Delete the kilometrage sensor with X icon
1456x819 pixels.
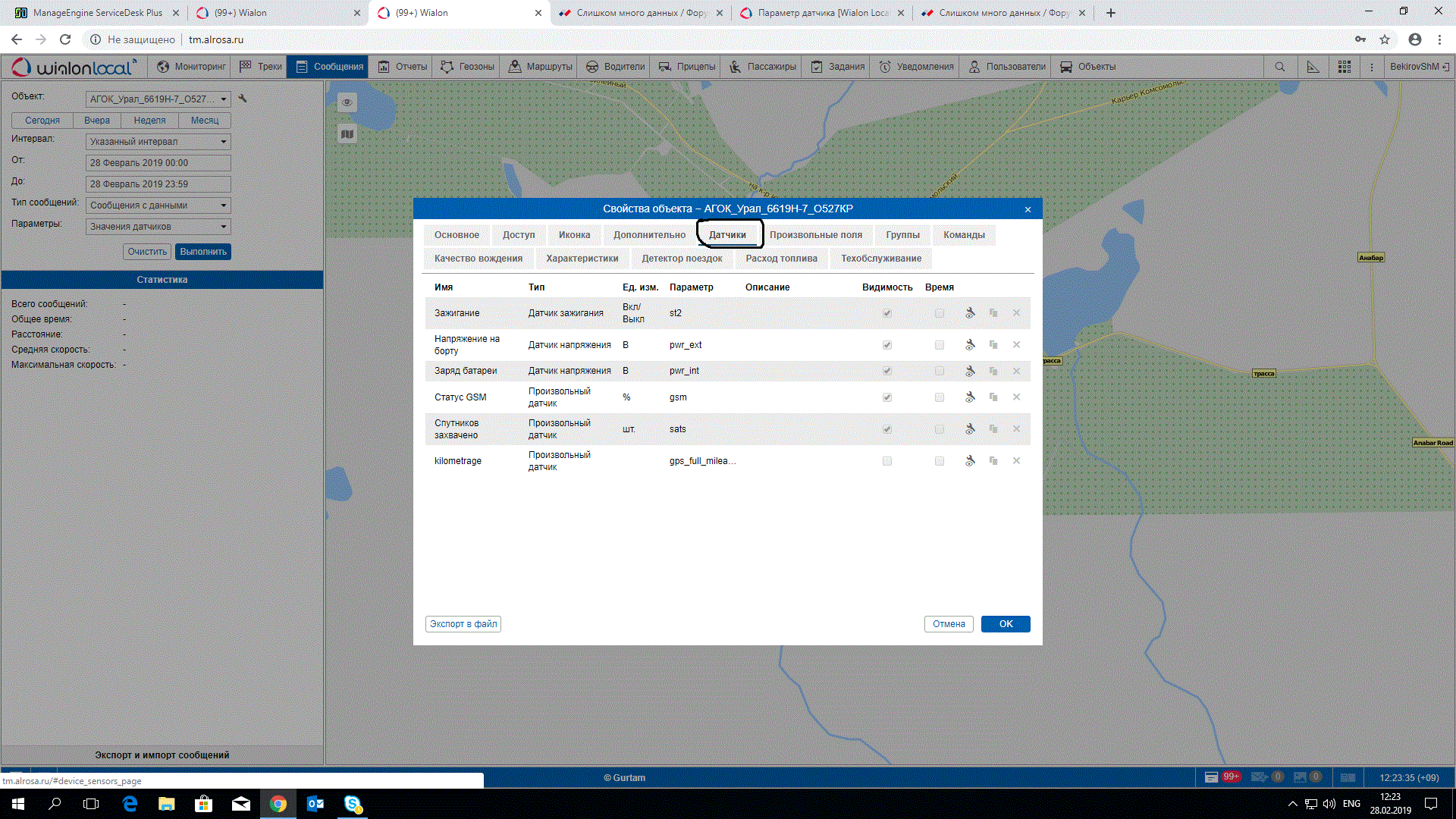(x=1016, y=461)
